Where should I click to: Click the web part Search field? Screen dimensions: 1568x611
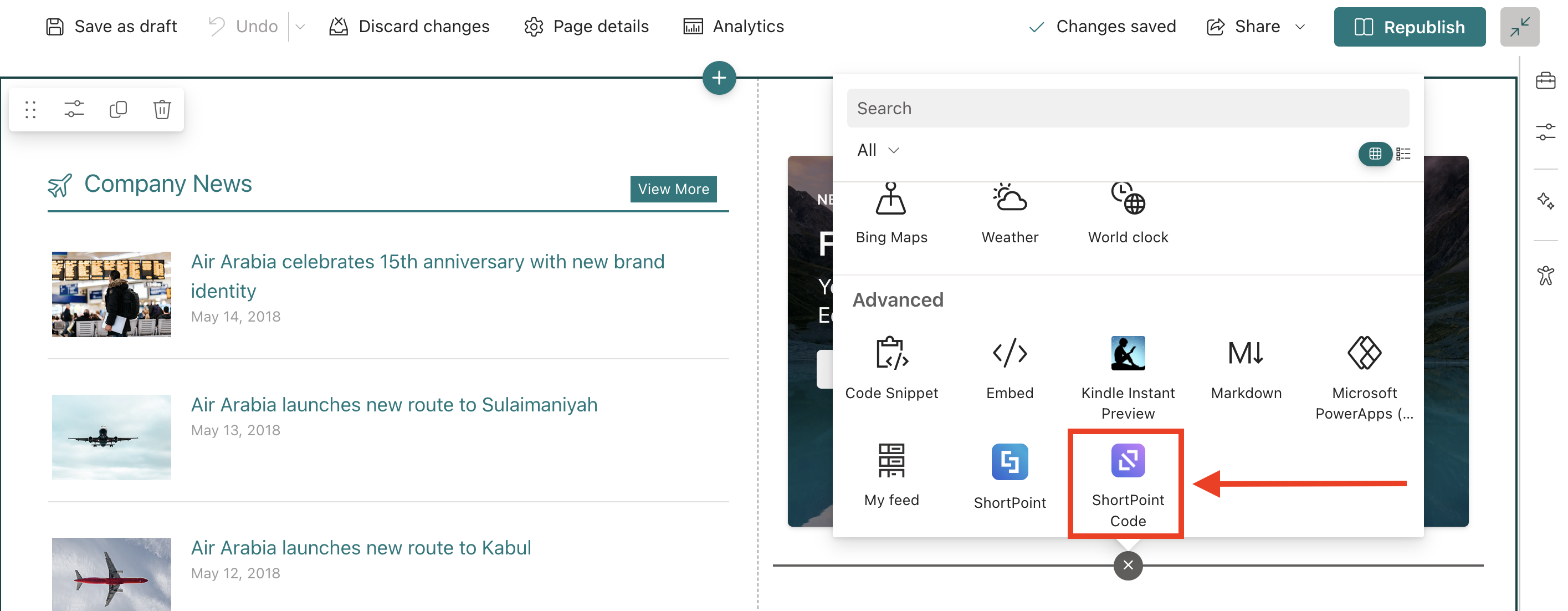1128,109
